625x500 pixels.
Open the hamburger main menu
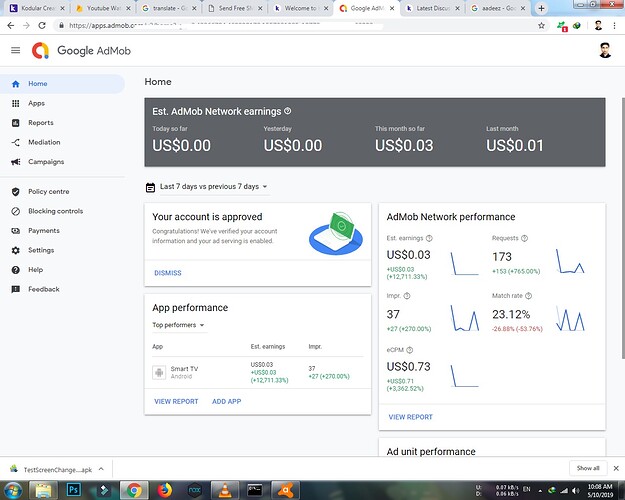pos(16,50)
